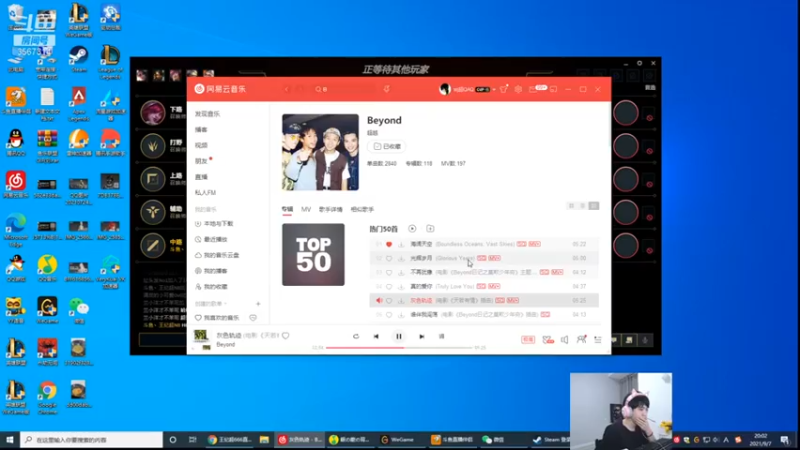The height and width of the screenshot is (450, 800).
Task: Open the volume control speaker icon
Action: tap(564, 340)
